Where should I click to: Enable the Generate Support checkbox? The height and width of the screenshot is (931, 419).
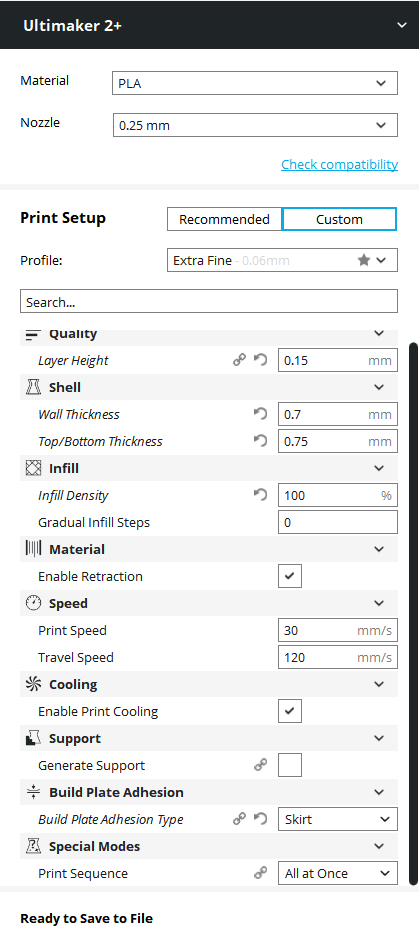coord(290,765)
